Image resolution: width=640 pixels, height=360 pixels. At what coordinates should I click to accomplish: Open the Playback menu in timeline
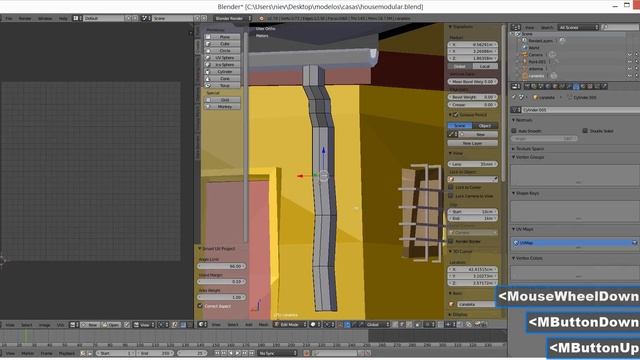point(67,353)
